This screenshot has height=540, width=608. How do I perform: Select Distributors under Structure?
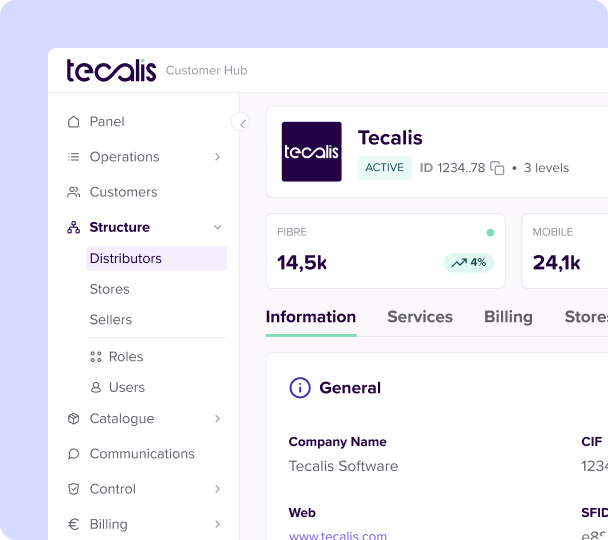pos(157,259)
